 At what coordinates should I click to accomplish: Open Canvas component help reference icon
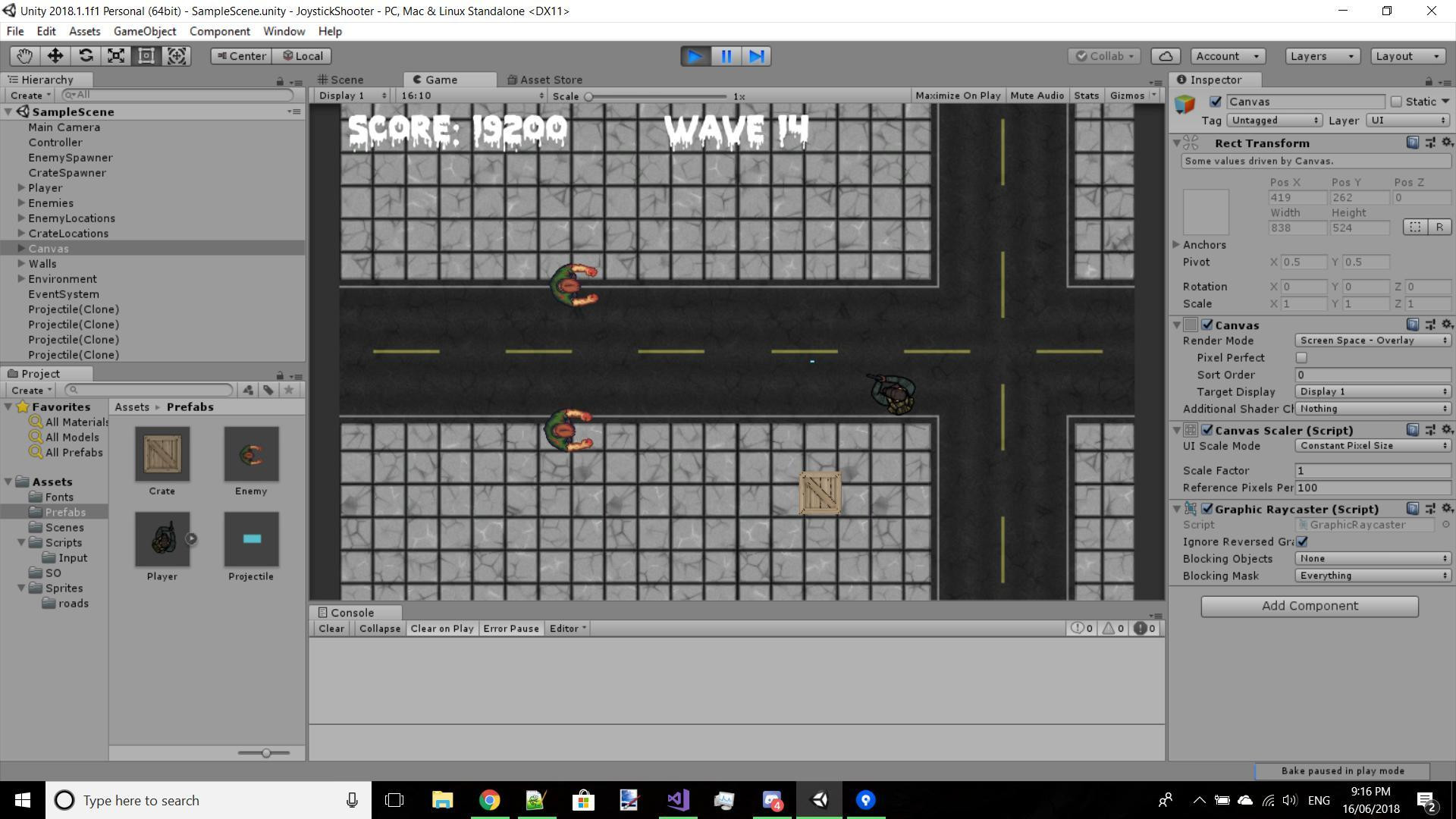coord(1412,325)
